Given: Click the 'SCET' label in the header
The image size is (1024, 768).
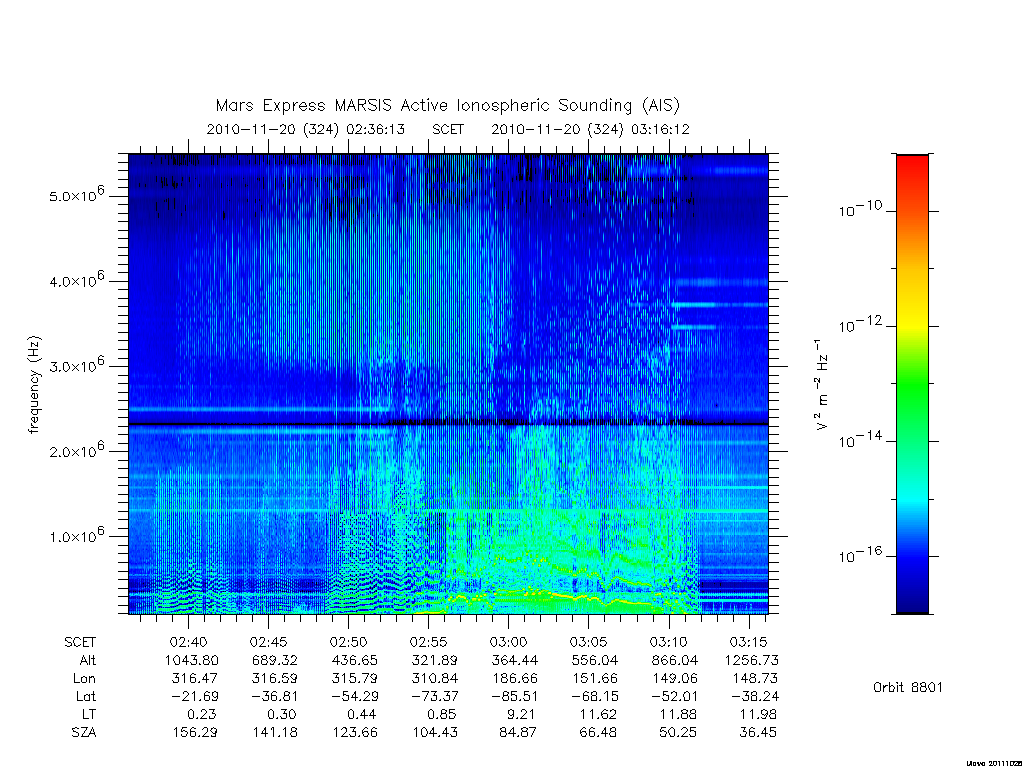Looking at the screenshot, I should coord(448,129).
